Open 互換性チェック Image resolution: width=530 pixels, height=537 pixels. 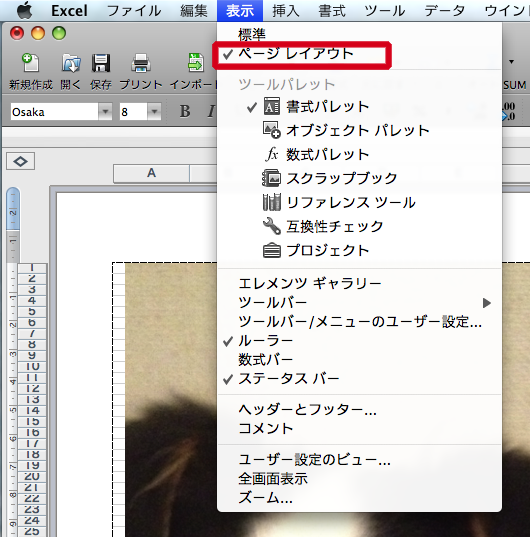[x=359, y=226]
